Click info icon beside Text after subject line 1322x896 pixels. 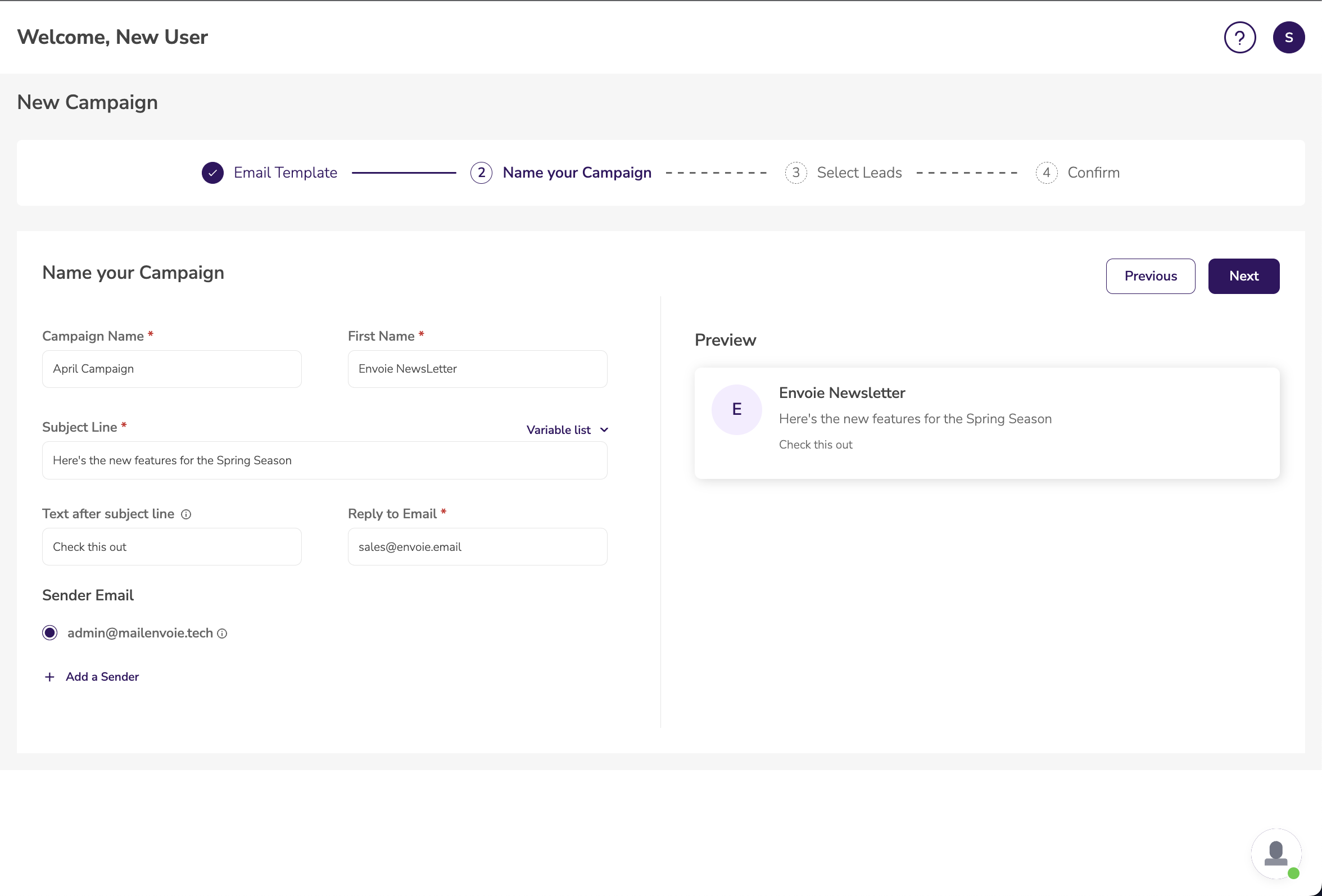[x=186, y=514]
